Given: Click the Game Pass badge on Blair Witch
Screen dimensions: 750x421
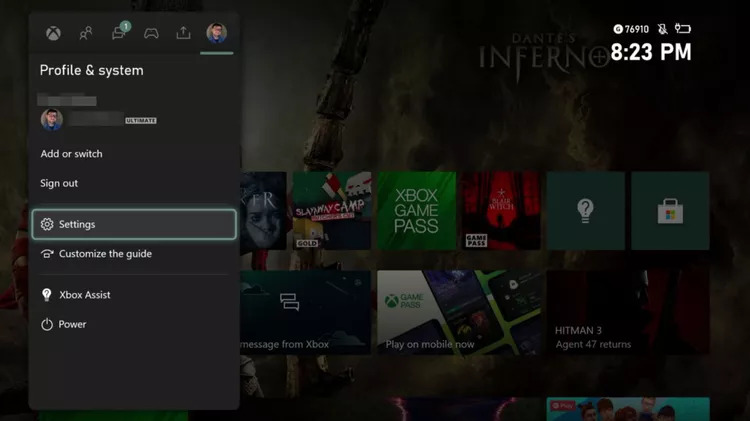Looking at the screenshot, I should pos(476,240).
